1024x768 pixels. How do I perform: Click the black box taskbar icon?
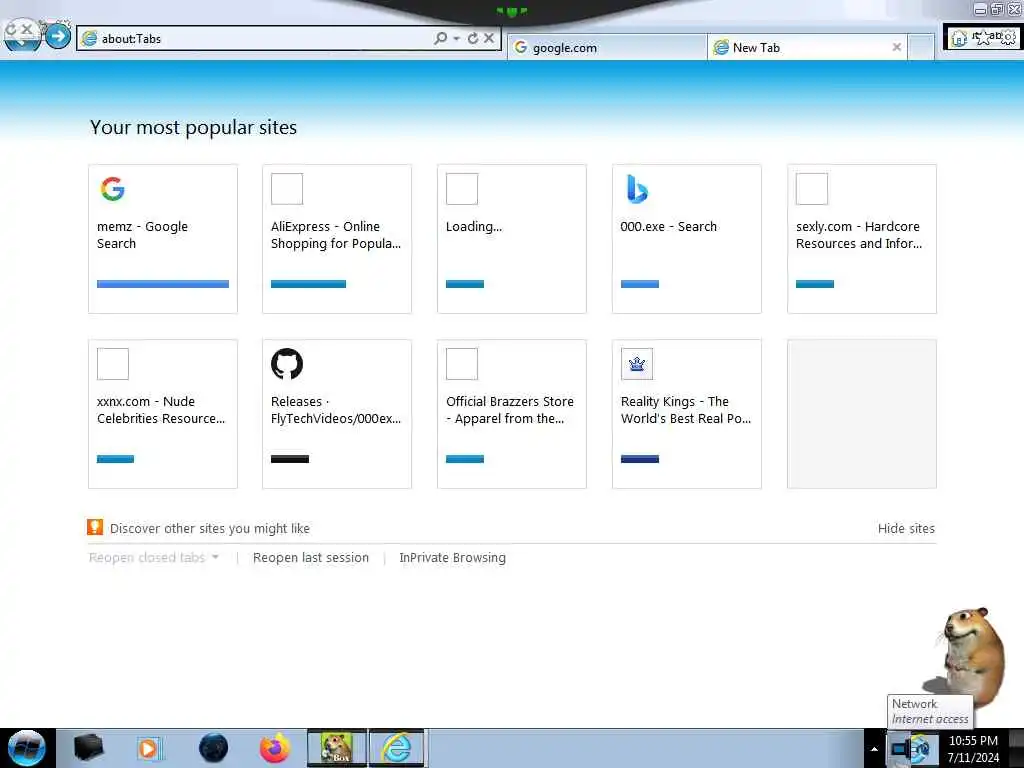point(88,748)
